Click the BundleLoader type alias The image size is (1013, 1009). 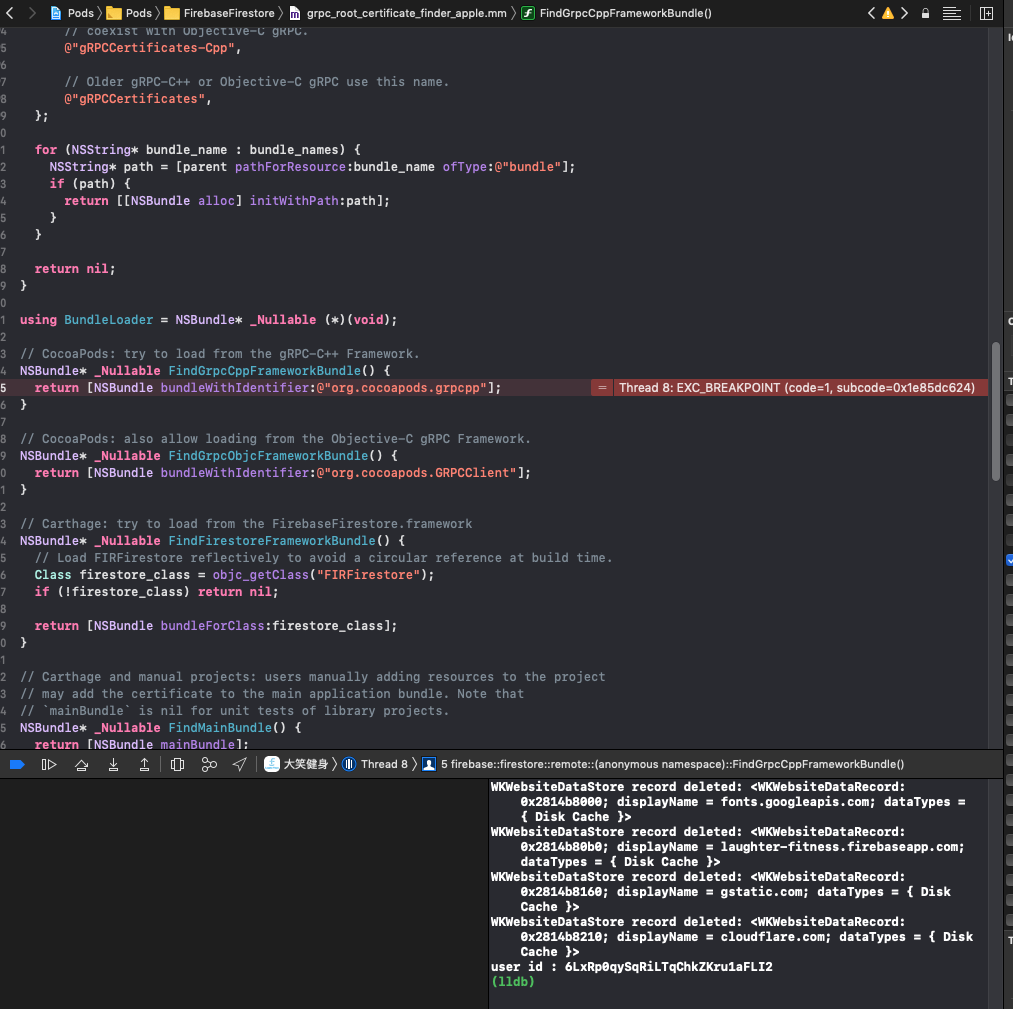coord(109,320)
